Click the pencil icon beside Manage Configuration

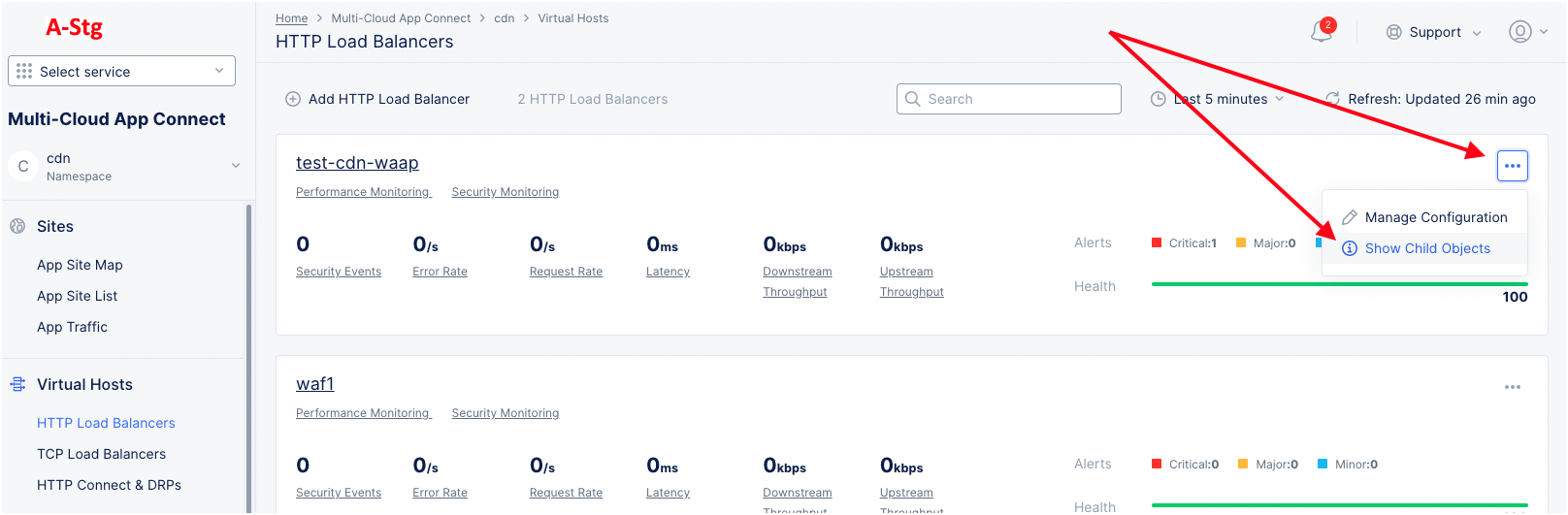click(1349, 217)
